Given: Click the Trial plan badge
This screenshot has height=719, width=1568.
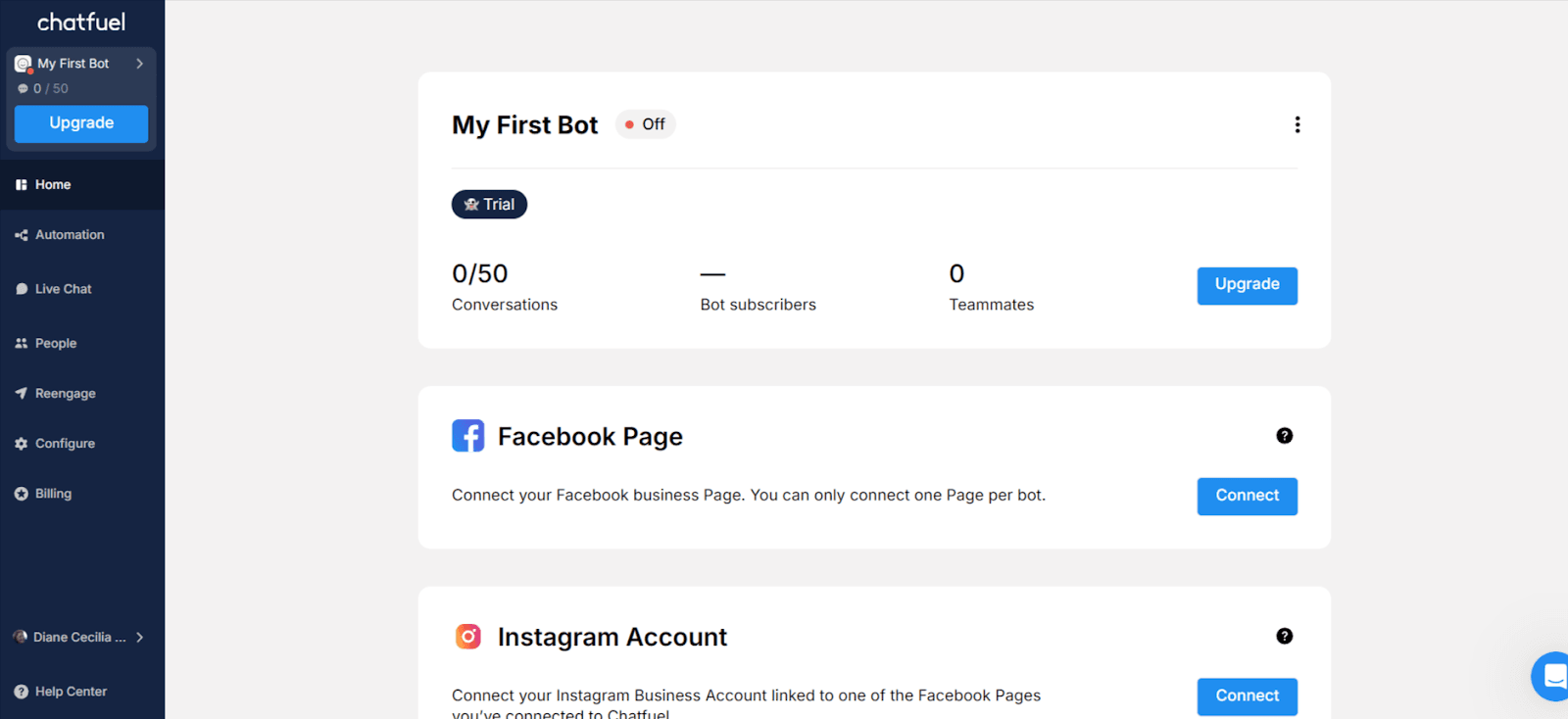Looking at the screenshot, I should click(489, 204).
